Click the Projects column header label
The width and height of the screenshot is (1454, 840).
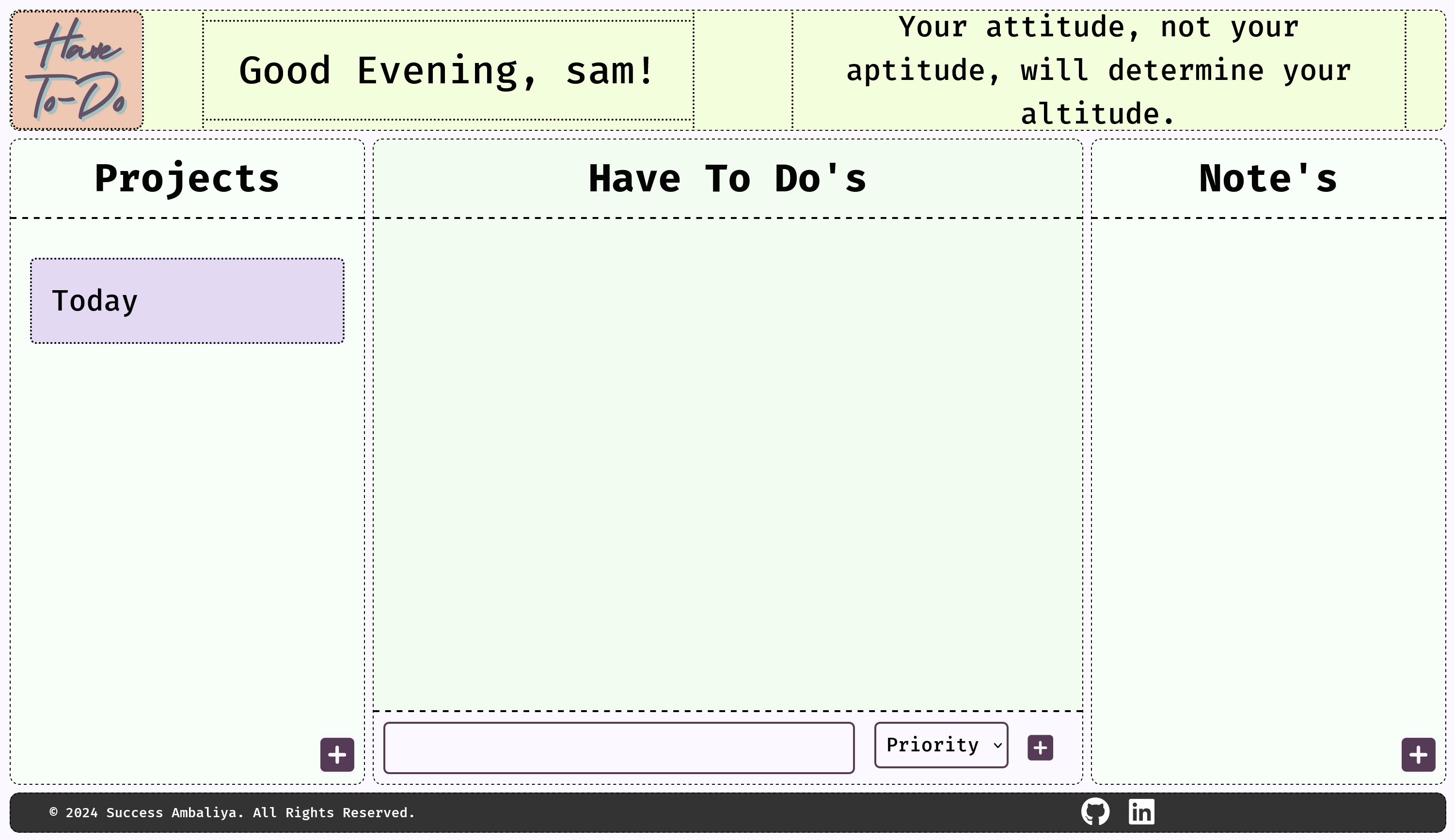187,177
